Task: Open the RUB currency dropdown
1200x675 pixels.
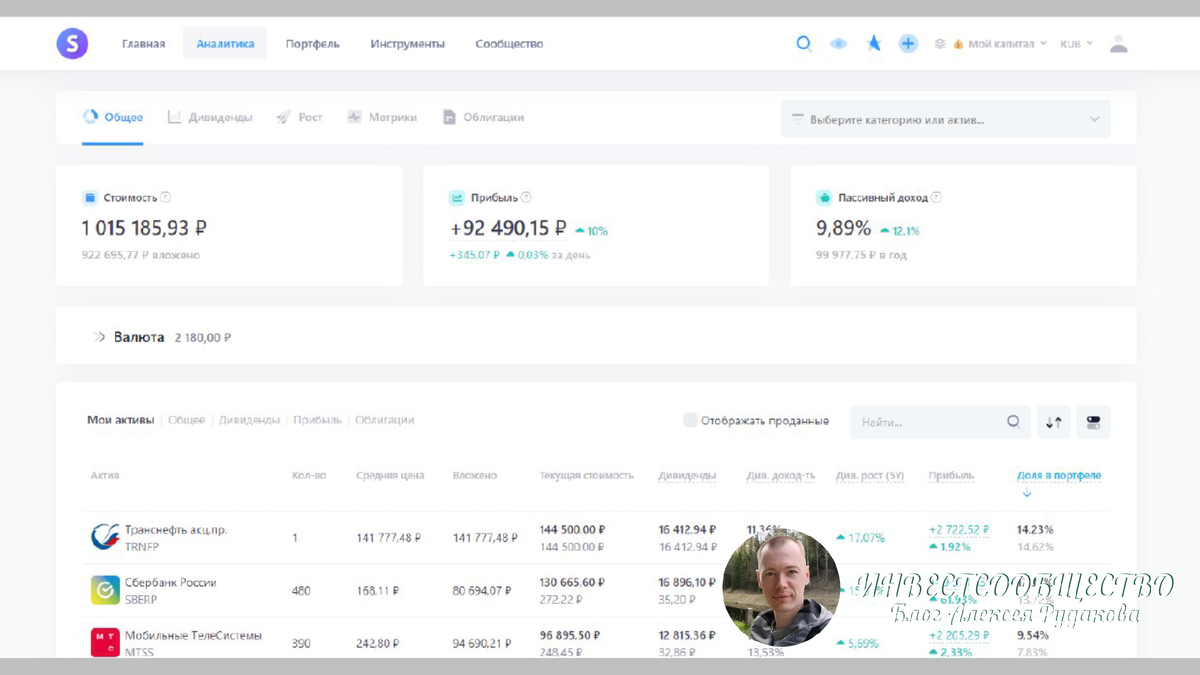Action: pyautogui.click(x=1076, y=44)
